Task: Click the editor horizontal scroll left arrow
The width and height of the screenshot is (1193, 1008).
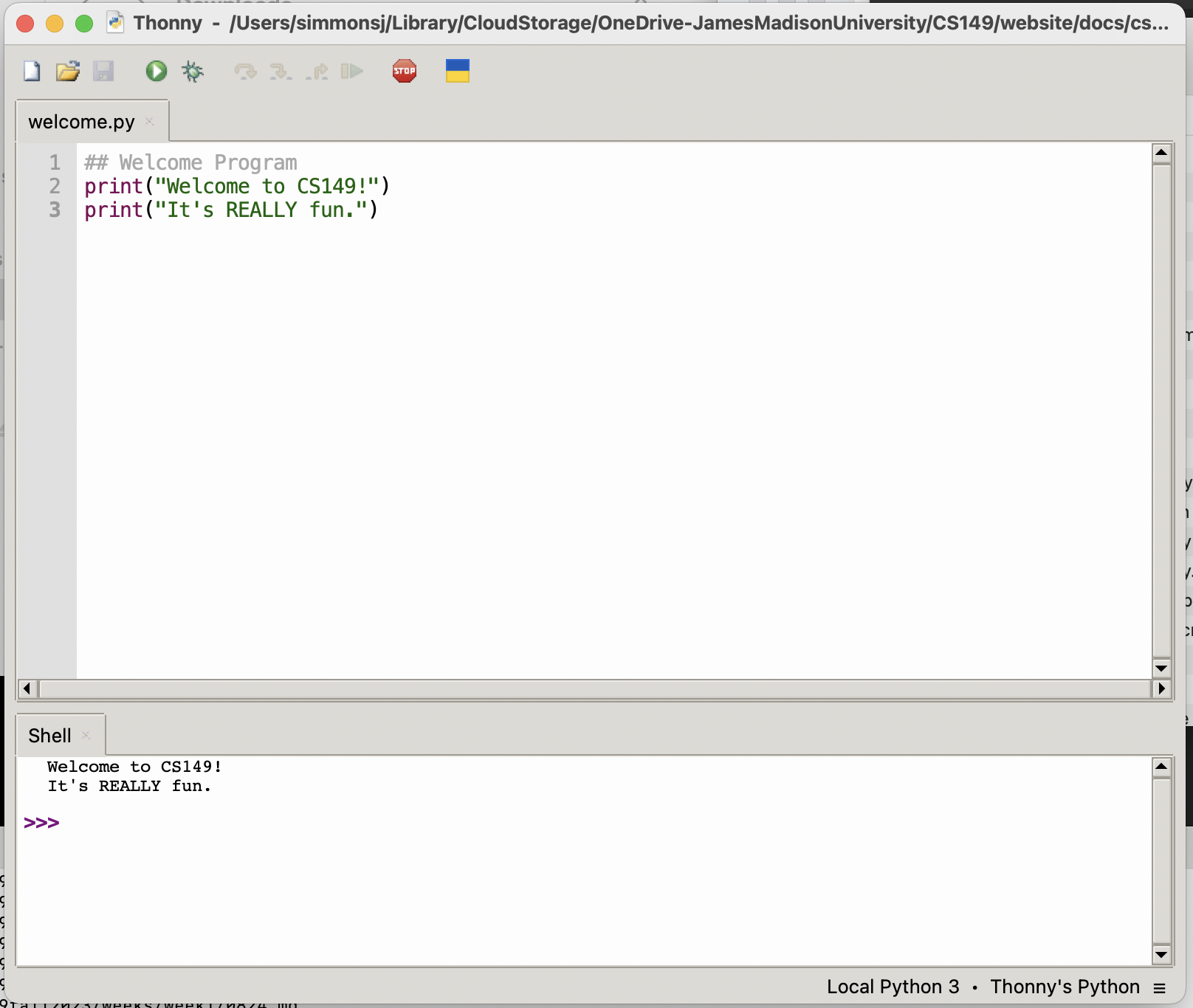Action: coord(27,688)
